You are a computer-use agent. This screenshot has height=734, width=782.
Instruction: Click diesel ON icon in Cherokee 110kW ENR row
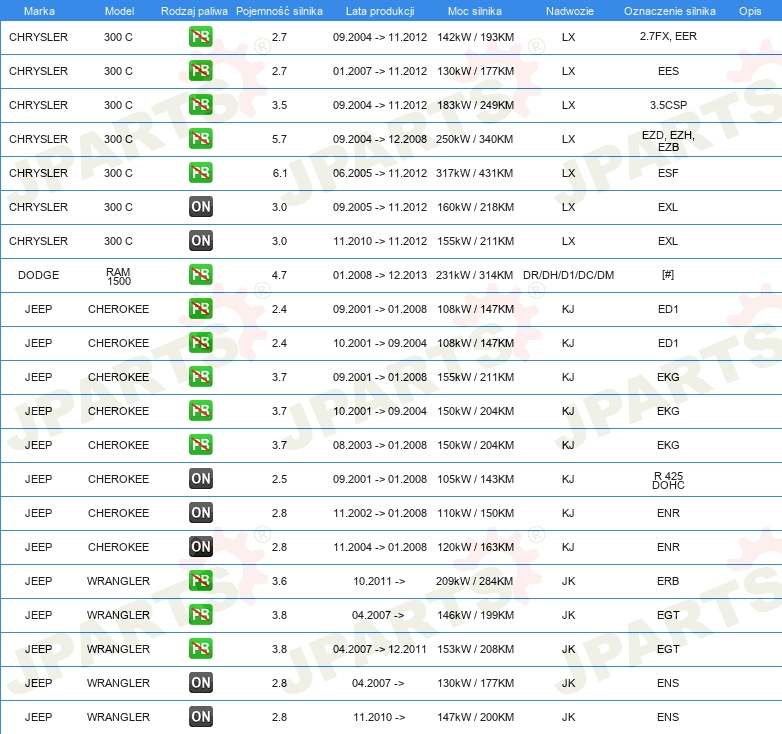pyautogui.click(x=200, y=513)
